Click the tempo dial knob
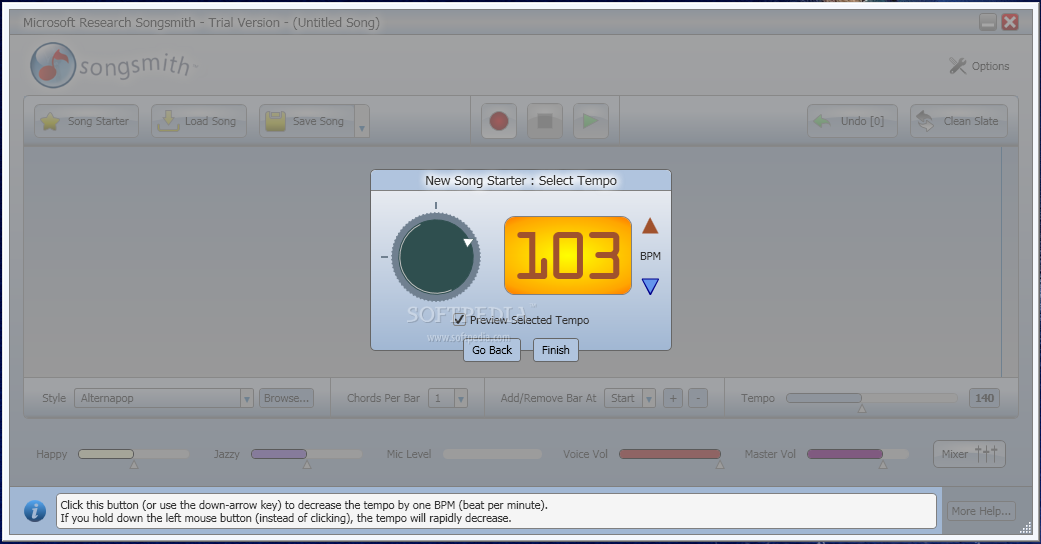 click(x=436, y=257)
